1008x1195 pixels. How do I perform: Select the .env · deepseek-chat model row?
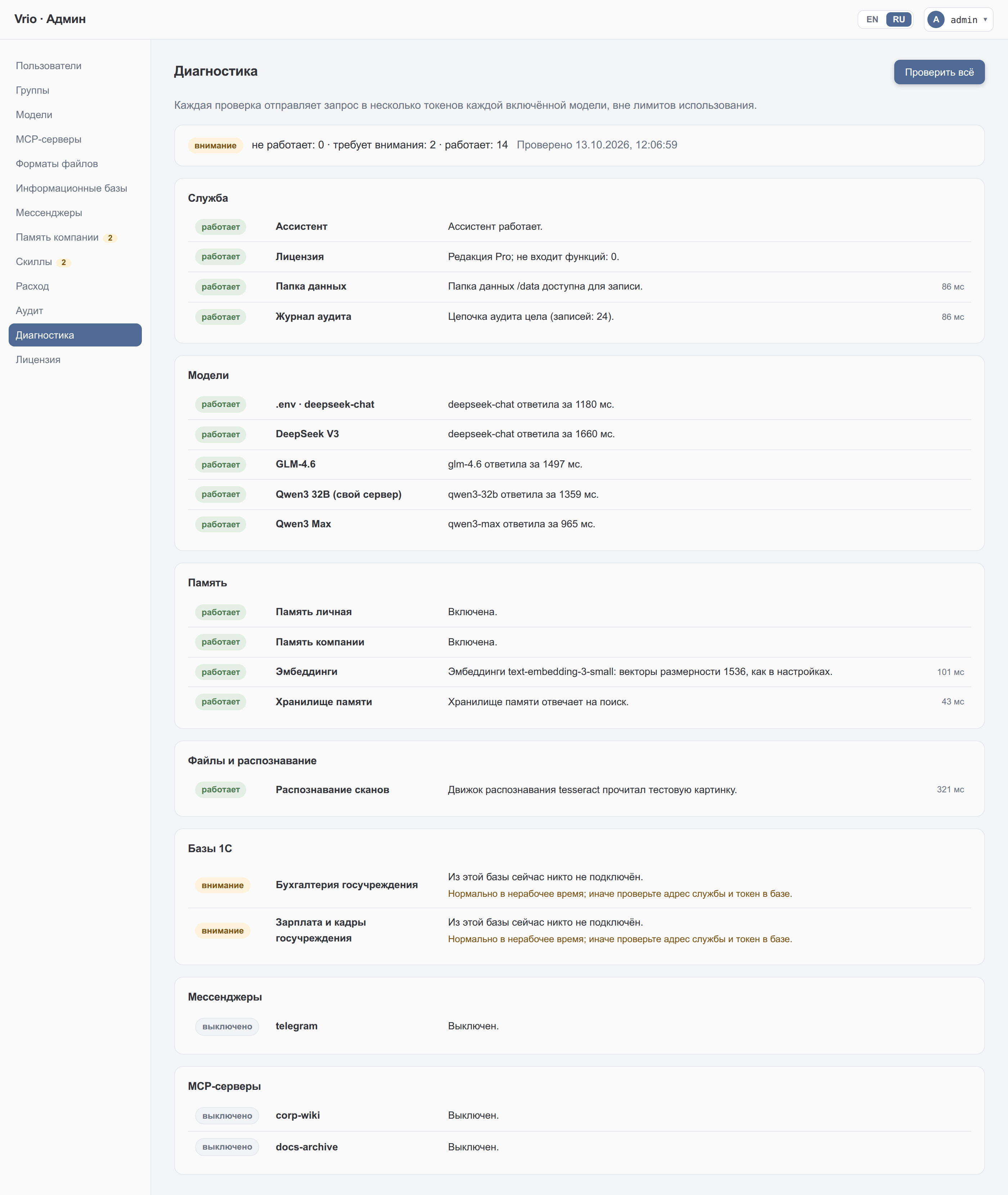pos(580,404)
